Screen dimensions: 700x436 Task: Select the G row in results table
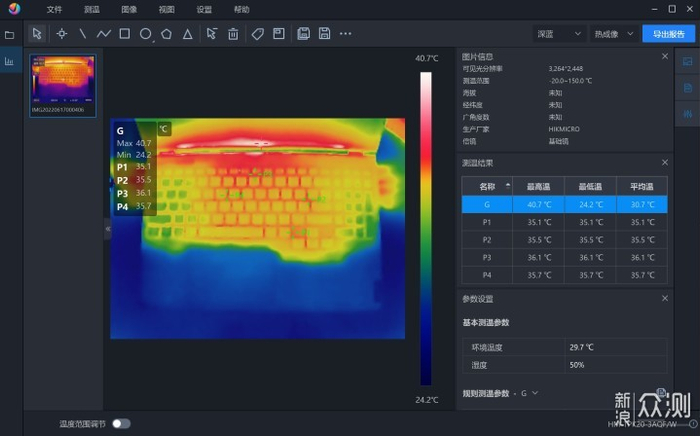(565, 204)
